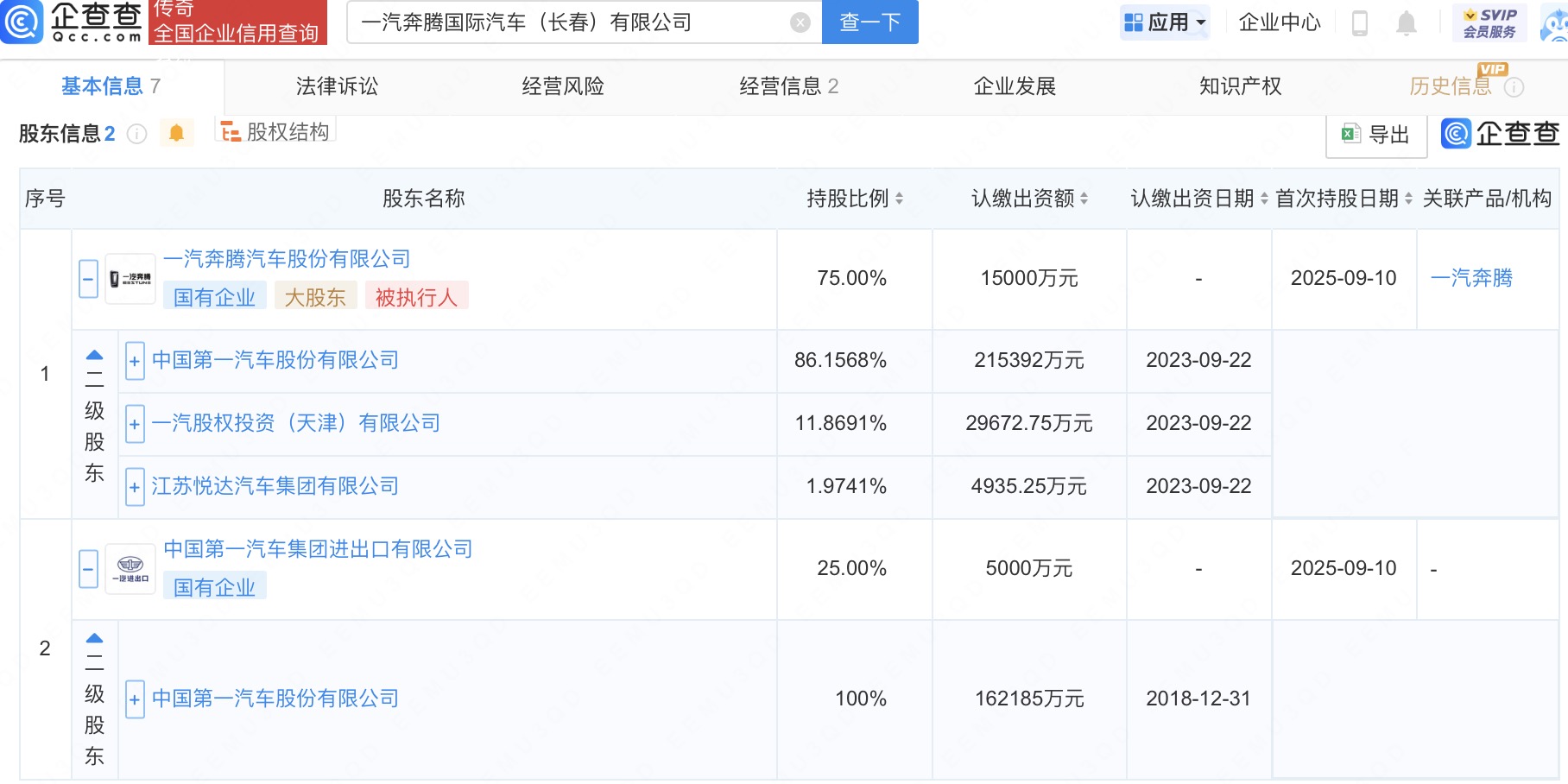Click first row's 国有企业 tag
This screenshot has width=1568, height=784.
click(x=214, y=297)
